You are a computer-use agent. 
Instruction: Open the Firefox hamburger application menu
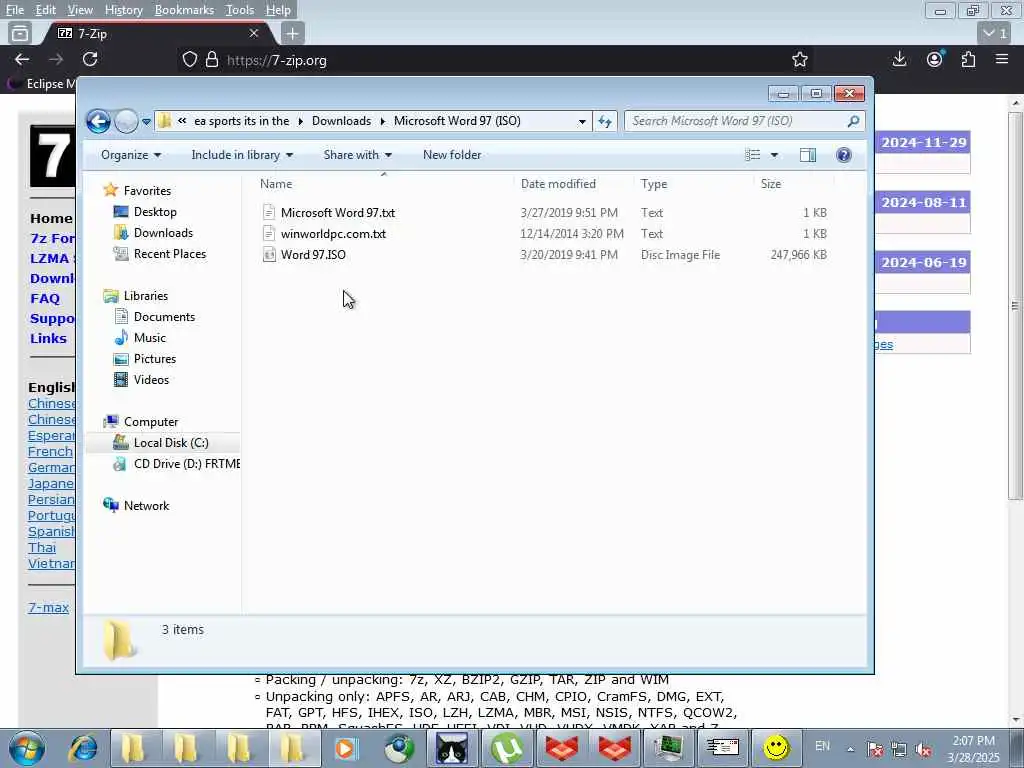[x=1002, y=59]
